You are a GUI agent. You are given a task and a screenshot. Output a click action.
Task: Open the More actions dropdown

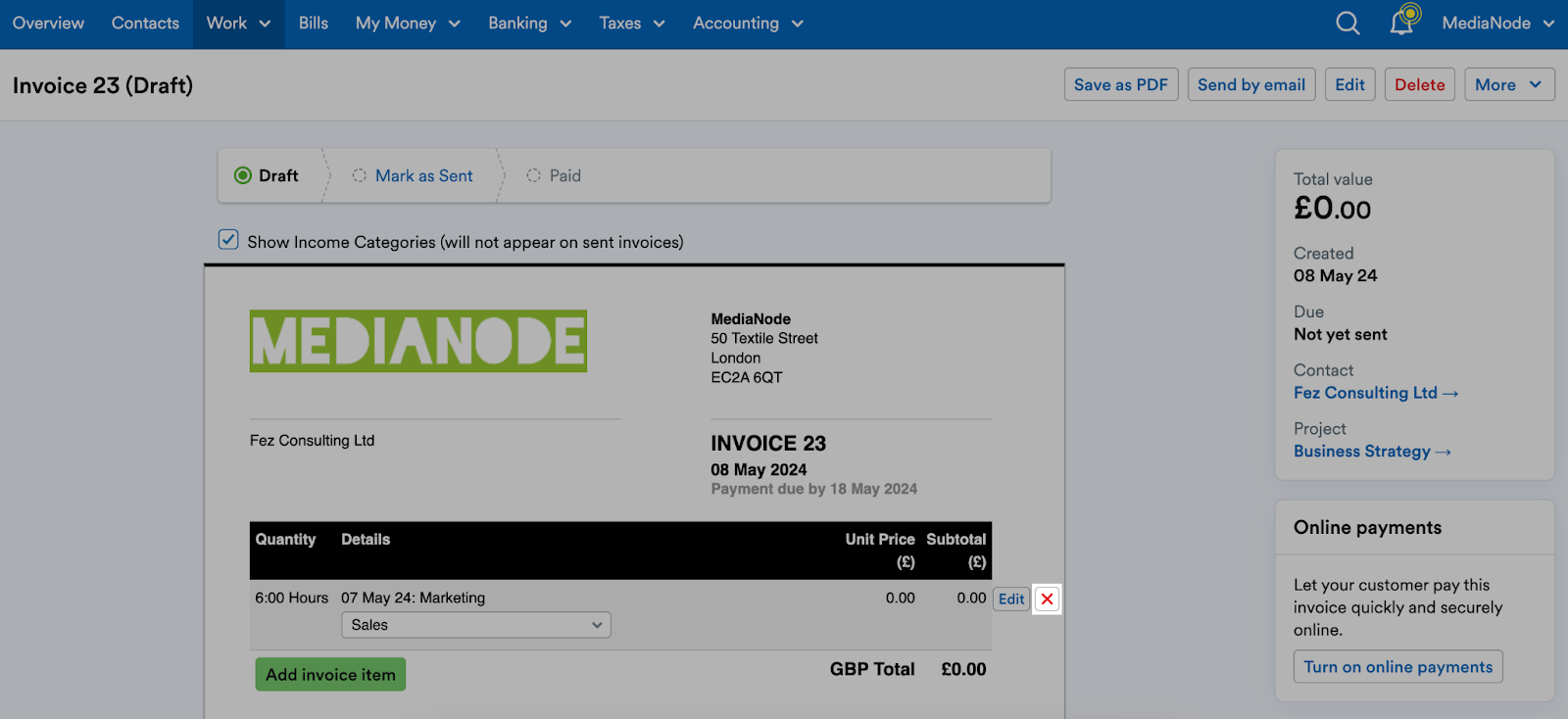coord(1509,84)
